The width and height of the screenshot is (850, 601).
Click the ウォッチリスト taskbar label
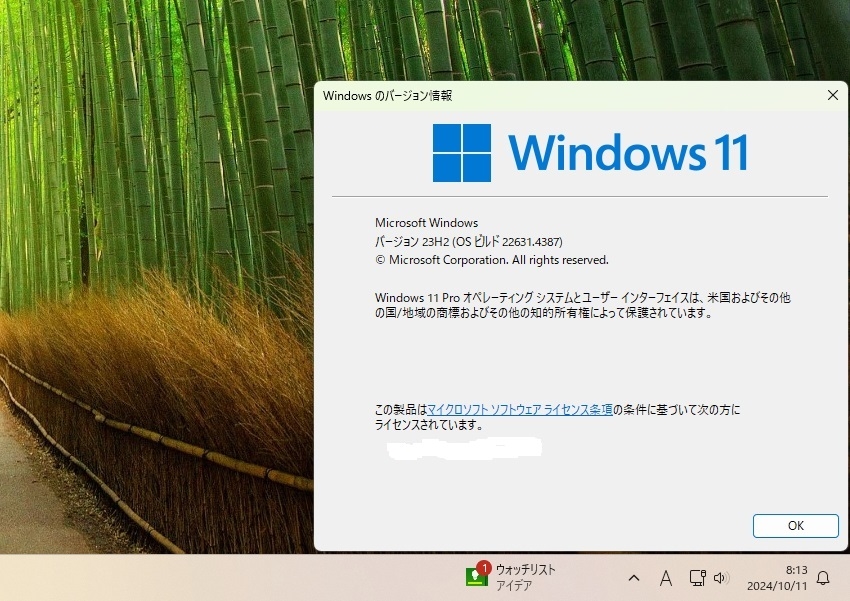coord(525,570)
